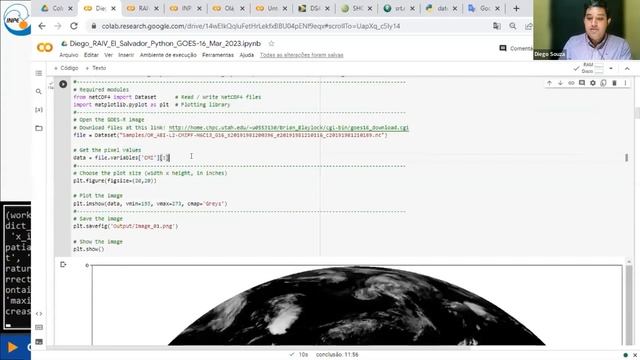Open the Ajuda menu

pos(247,55)
